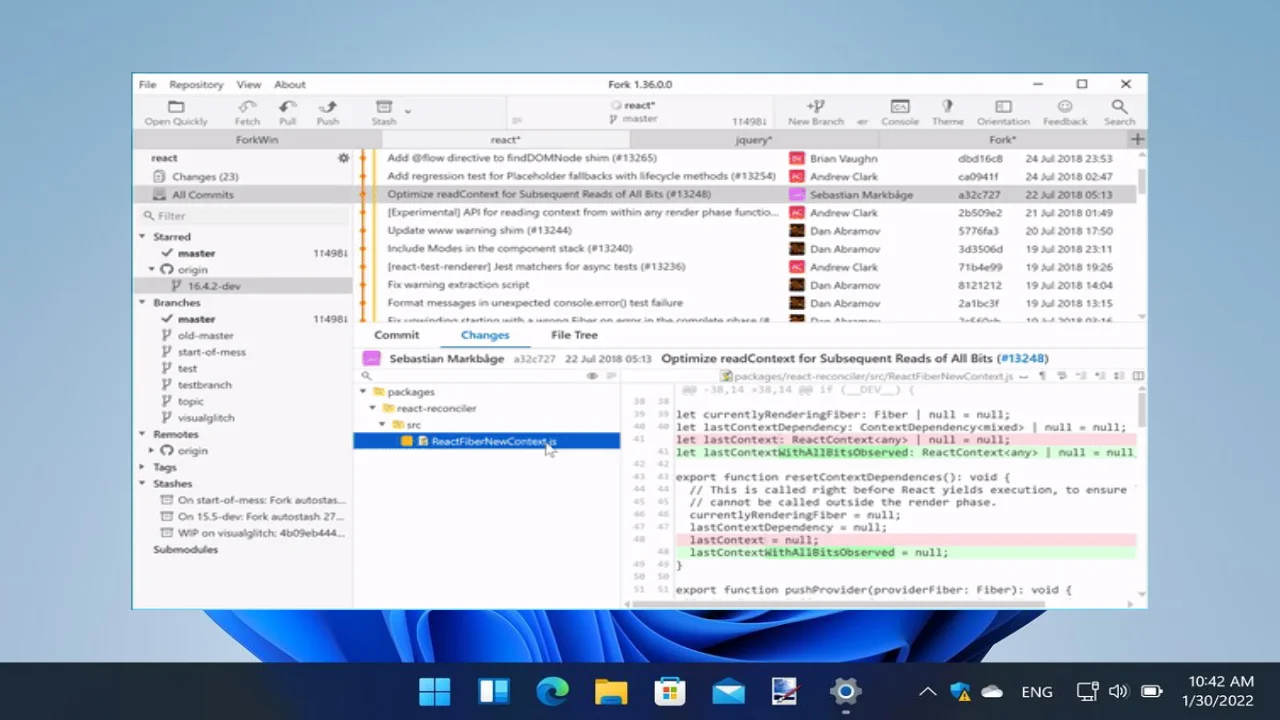Select ReactFiberNewContext.js in file list
This screenshot has height=720, width=1280.
487,441
